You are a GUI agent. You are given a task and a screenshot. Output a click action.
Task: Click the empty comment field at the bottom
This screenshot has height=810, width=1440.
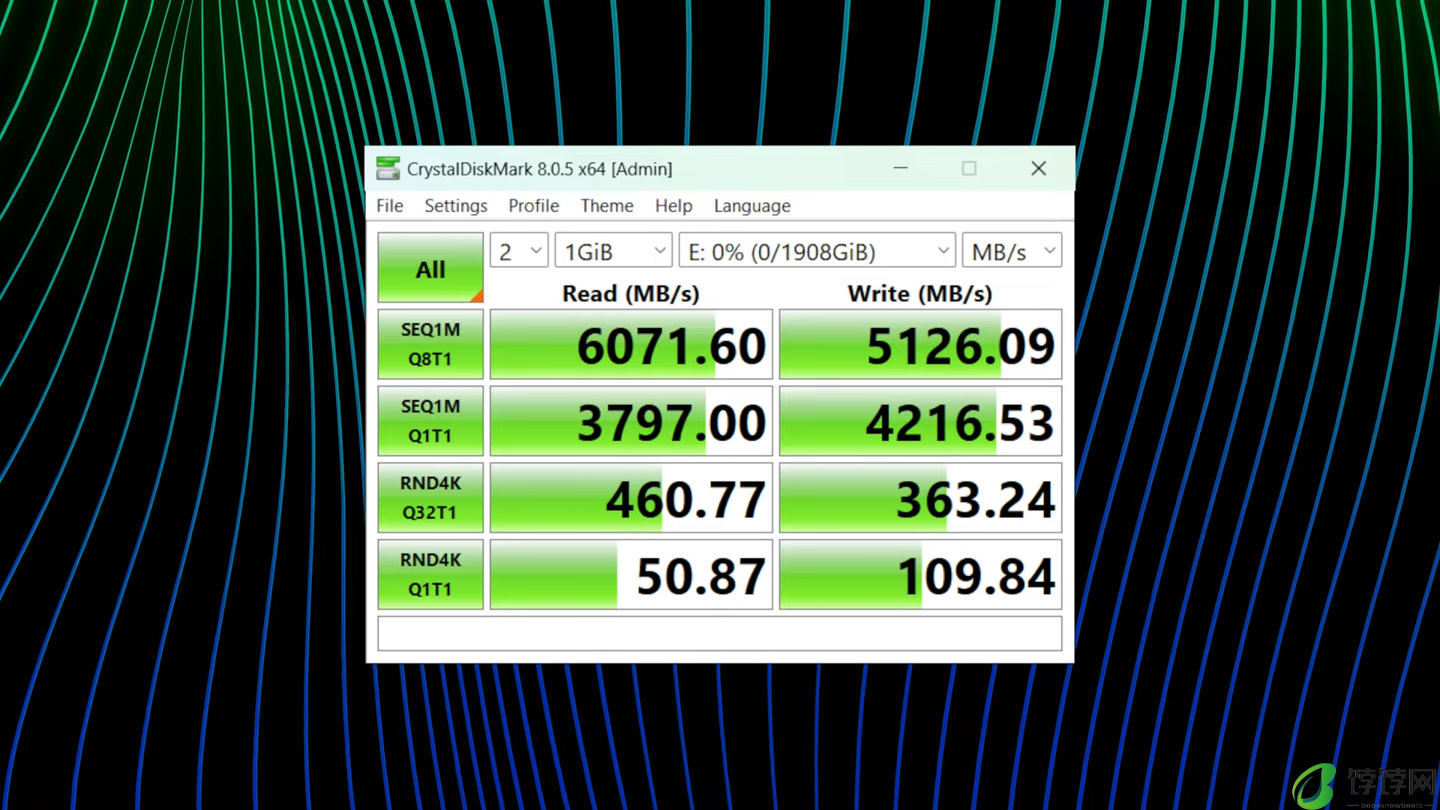[x=720, y=634]
